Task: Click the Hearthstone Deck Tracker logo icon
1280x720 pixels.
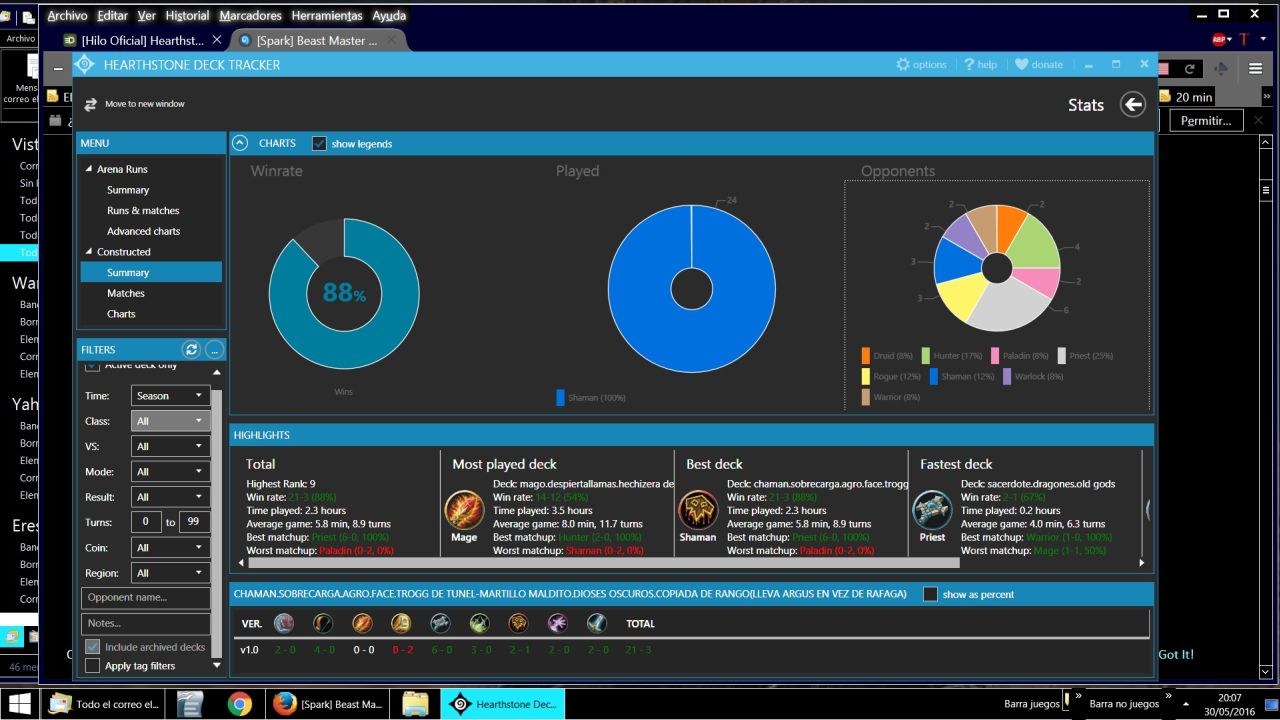Action: [85, 64]
